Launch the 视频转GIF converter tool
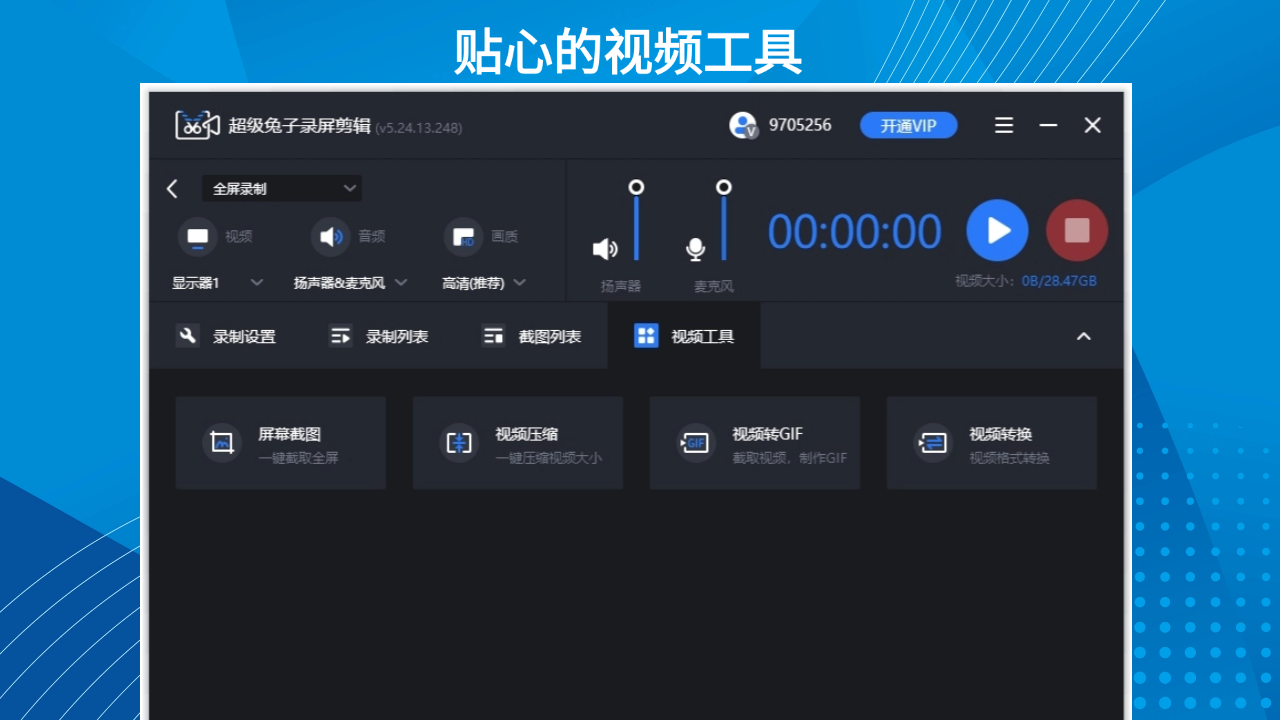Screen dimensions: 1280x720 click(754, 442)
